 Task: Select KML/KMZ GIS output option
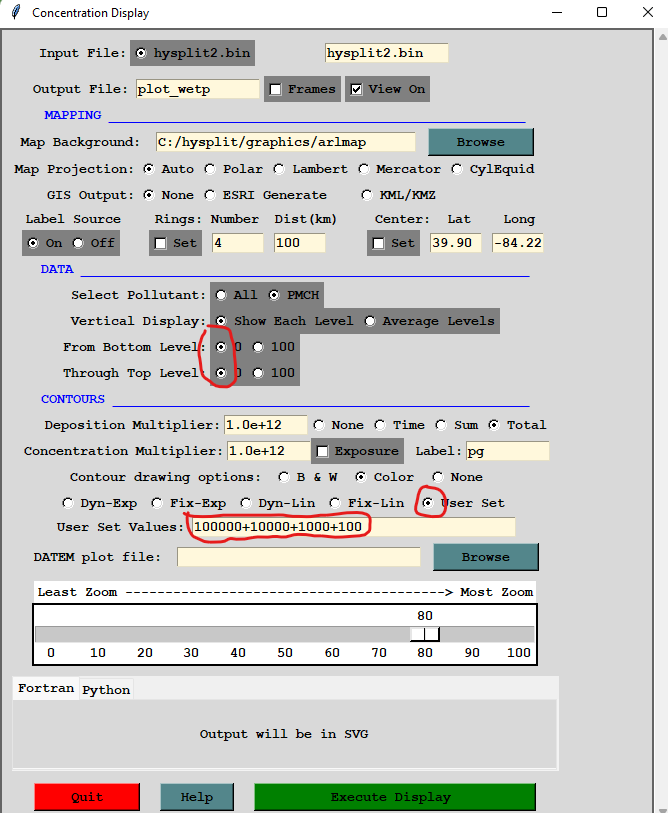pyautogui.click(x=368, y=195)
